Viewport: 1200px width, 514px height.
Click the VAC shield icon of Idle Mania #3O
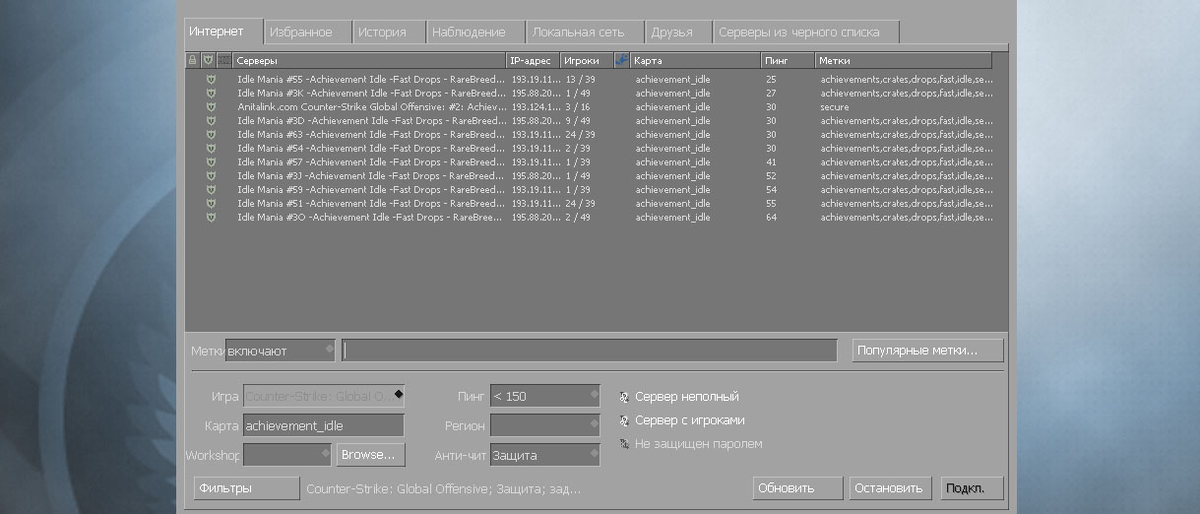click(211, 217)
